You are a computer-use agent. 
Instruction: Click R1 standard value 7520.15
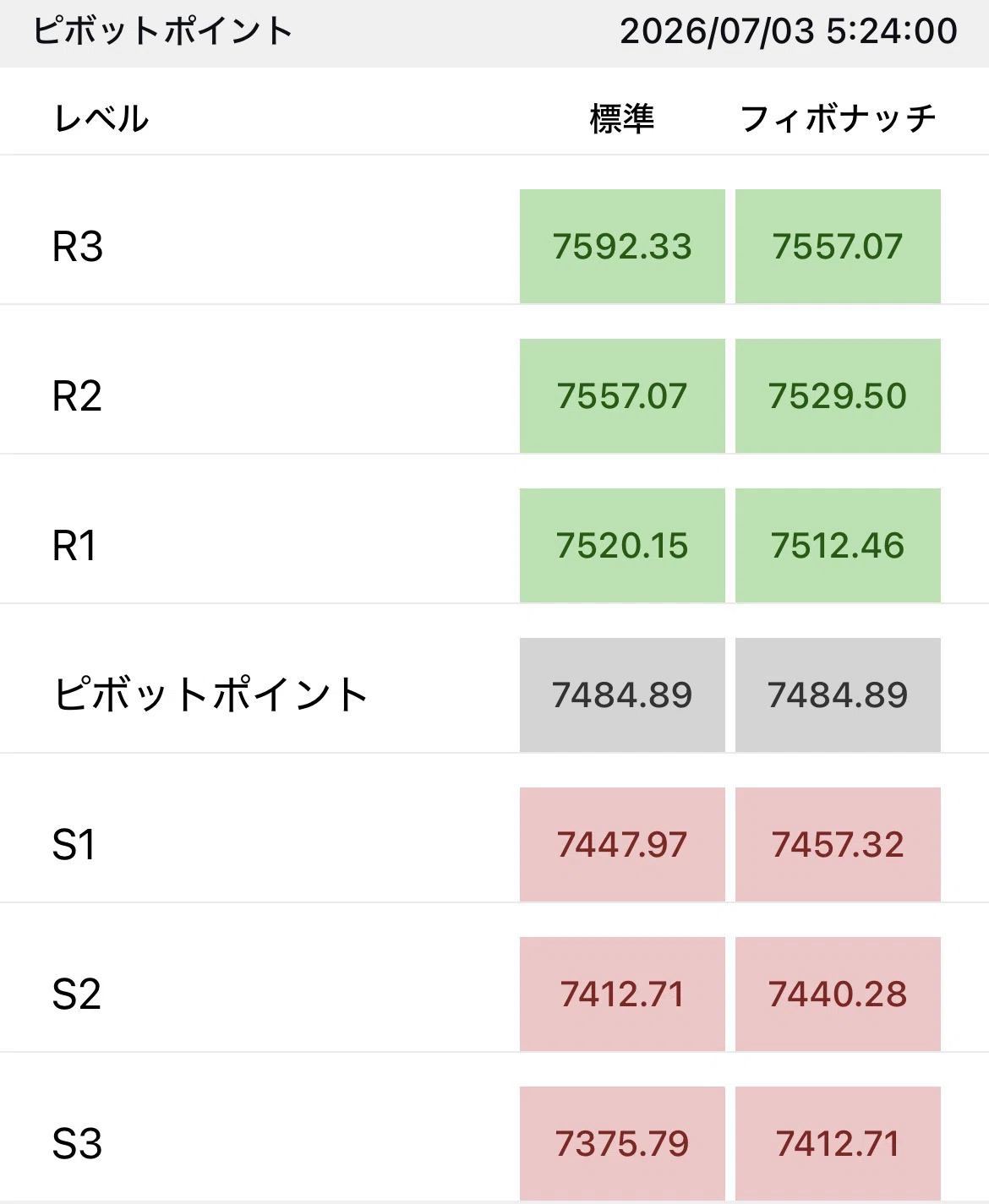click(x=622, y=545)
